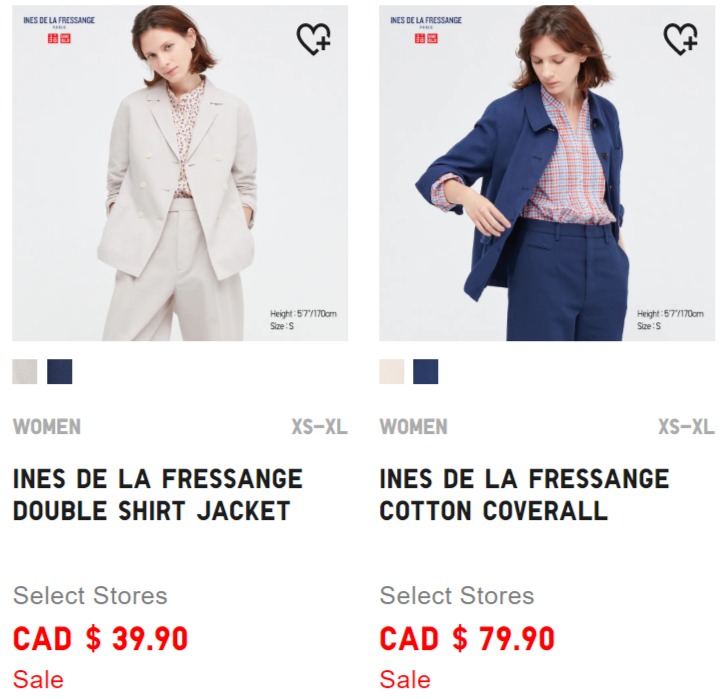The width and height of the screenshot is (724, 699).
Task: Select light gray swatch for Double Shirt Jacket
Action: pos(24,372)
